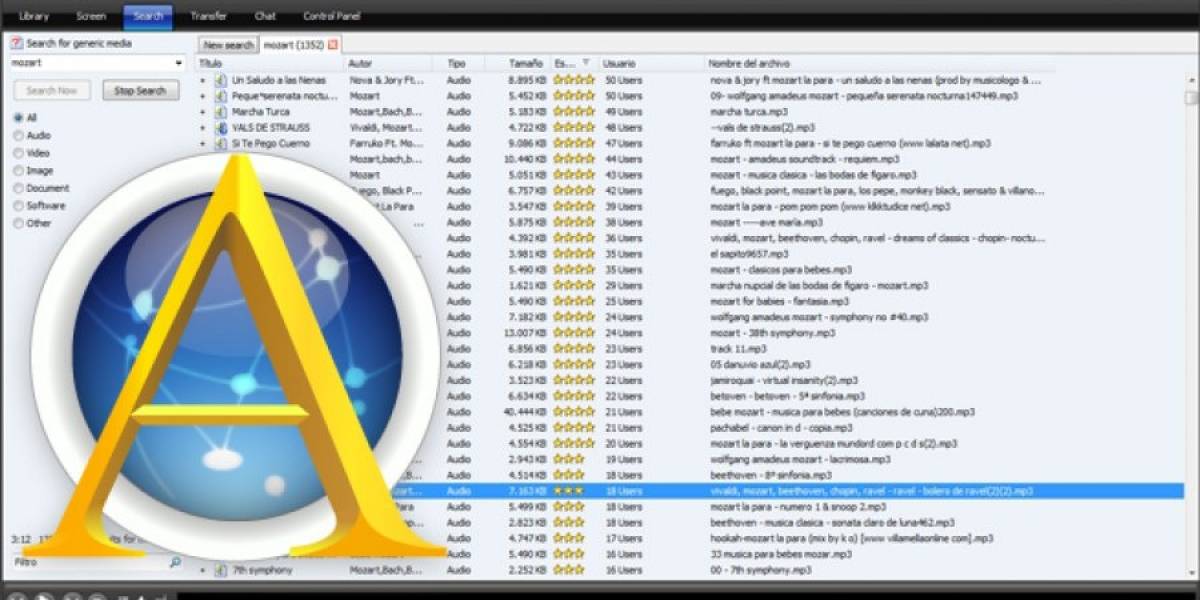Go to the Transfer tab

click(208, 16)
